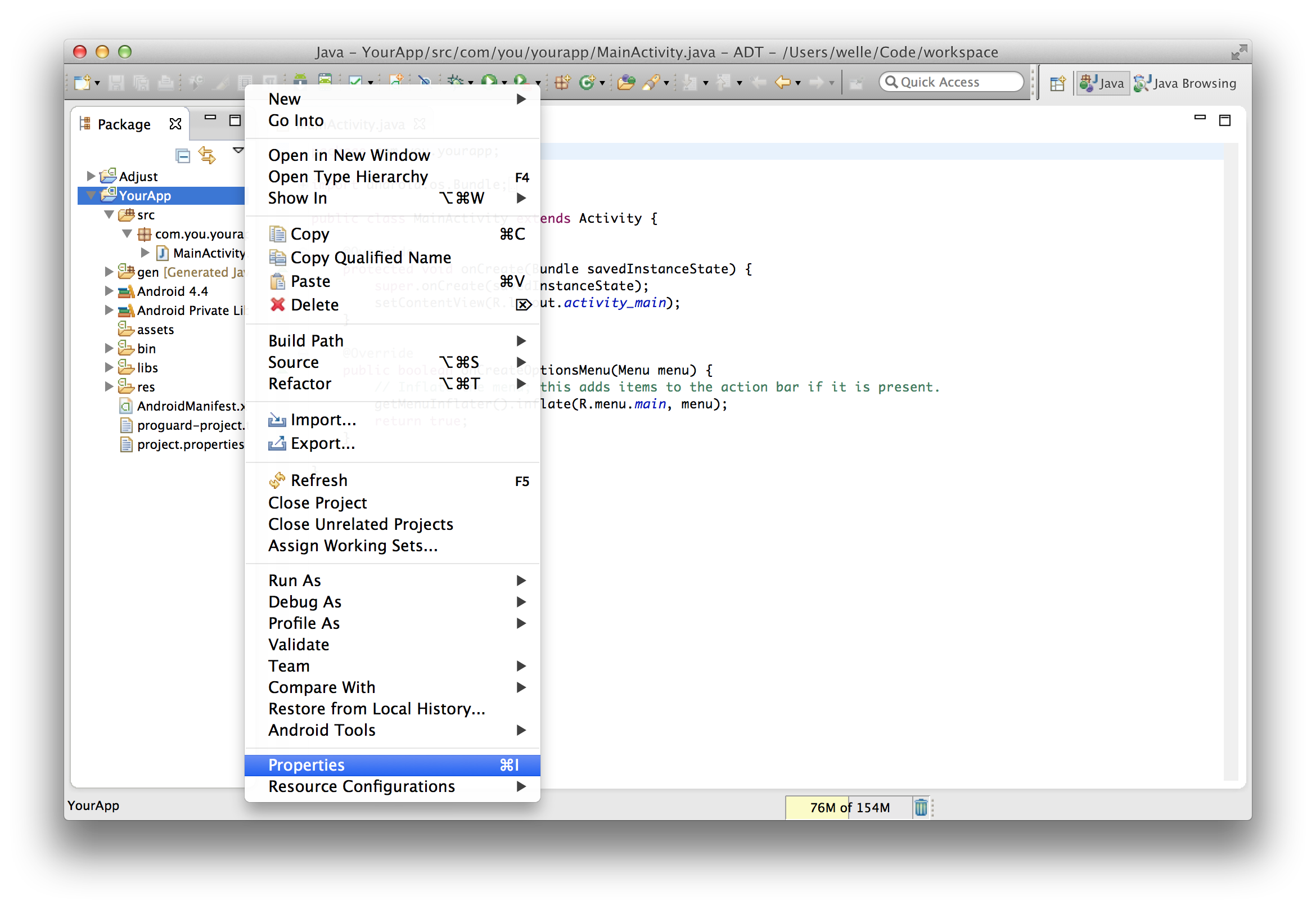Click the Open Perspective icon
The height and width of the screenshot is (909, 1316).
click(1057, 84)
